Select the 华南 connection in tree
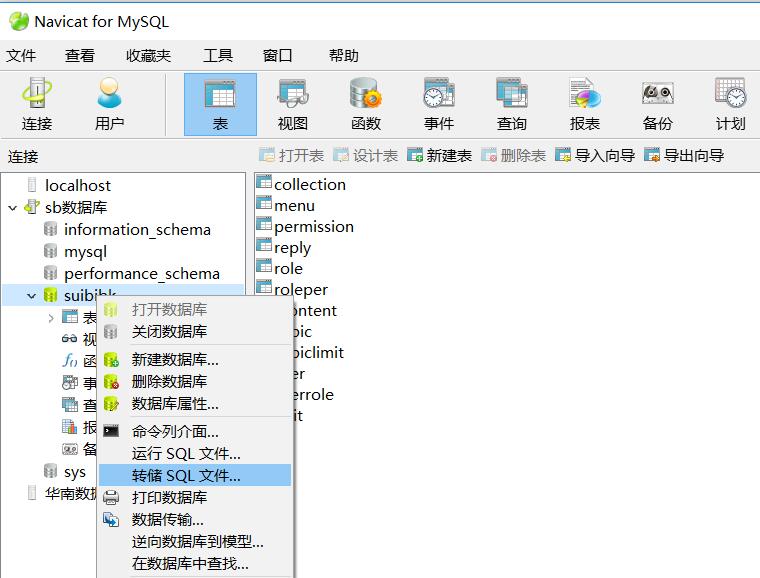Image resolution: width=760 pixels, height=578 pixels. pos(71,494)
